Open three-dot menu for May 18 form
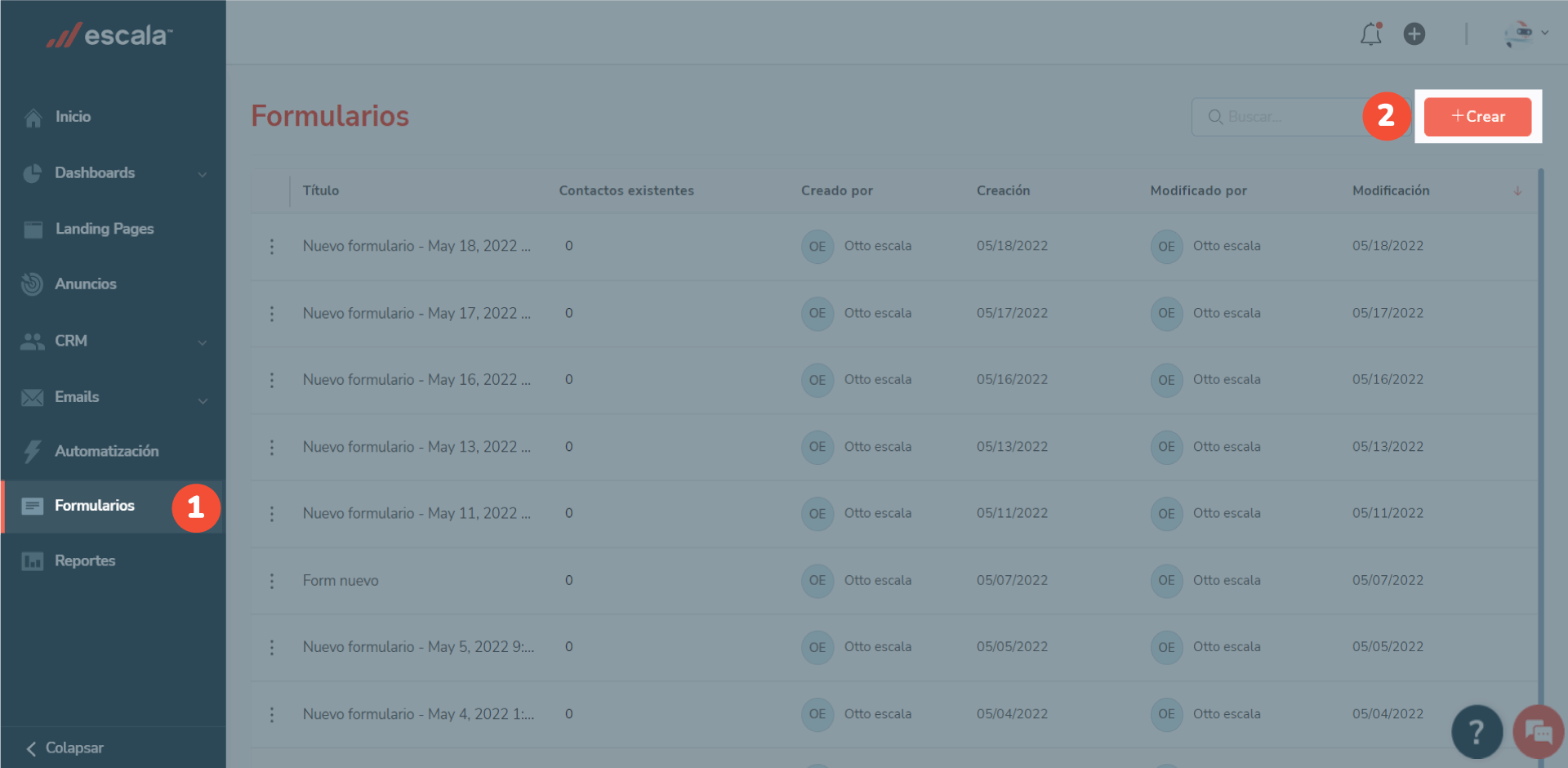 [272, 247]
